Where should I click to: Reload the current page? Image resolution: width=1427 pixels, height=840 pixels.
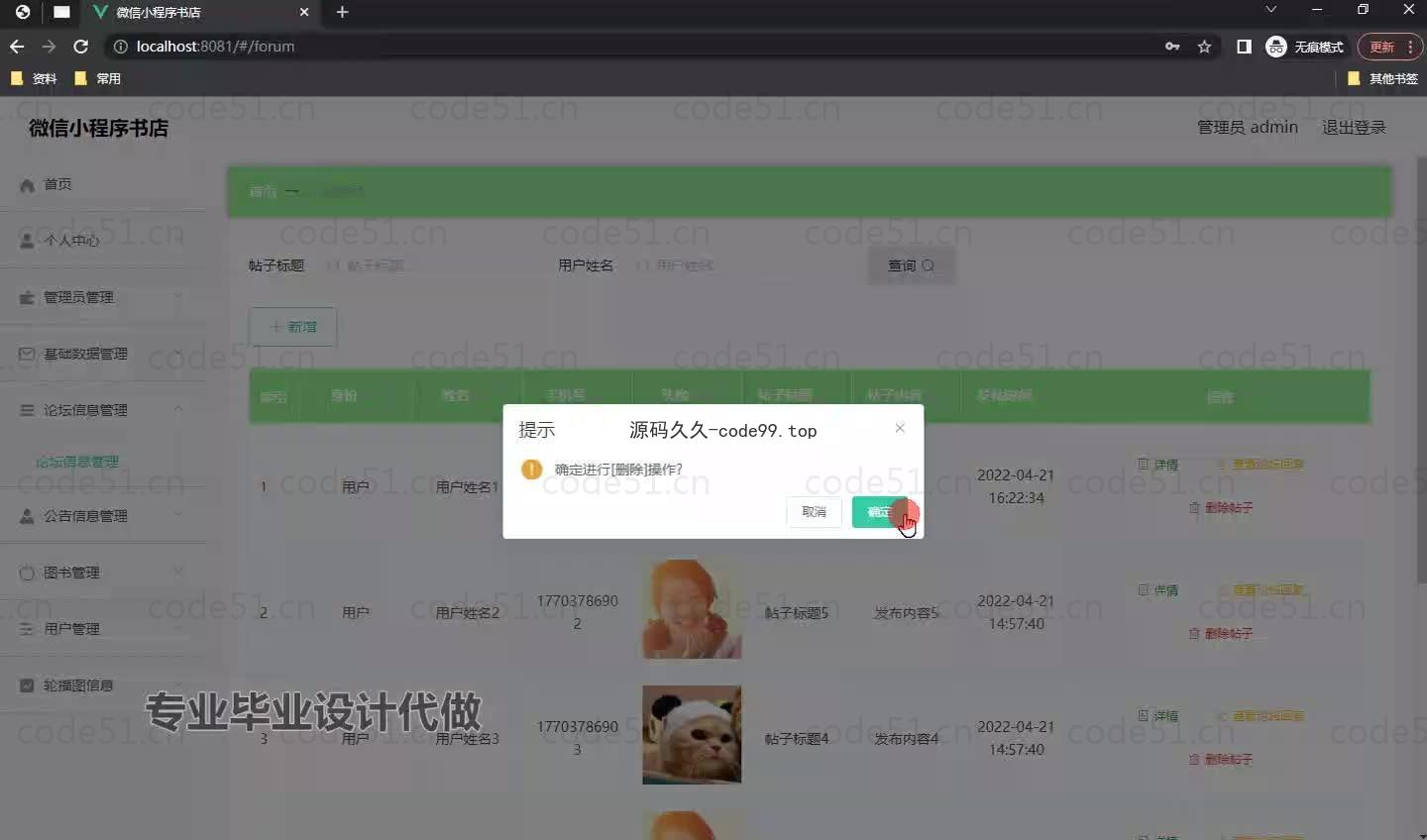(81, 47)
